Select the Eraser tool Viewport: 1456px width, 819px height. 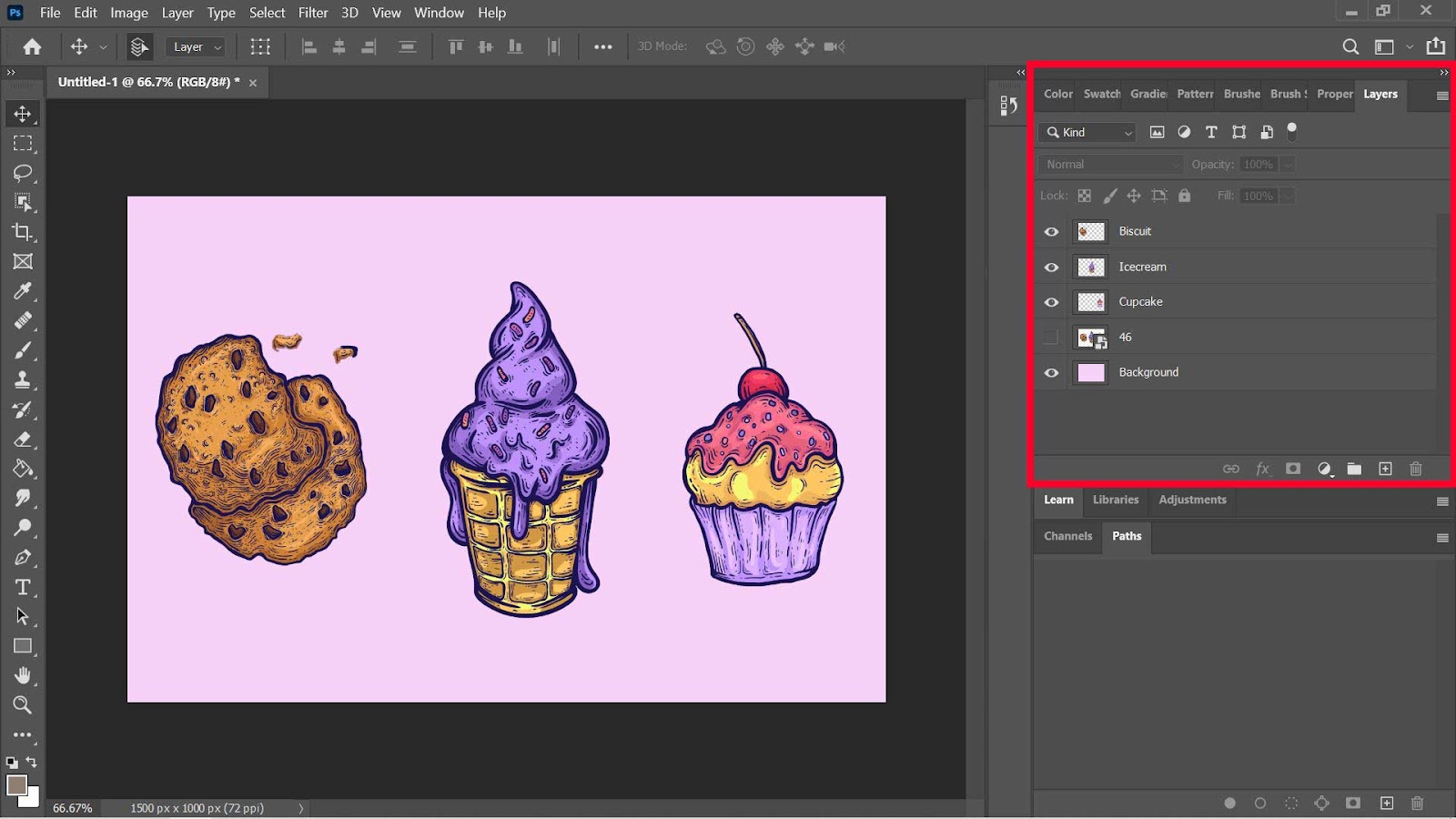point(23,440)
